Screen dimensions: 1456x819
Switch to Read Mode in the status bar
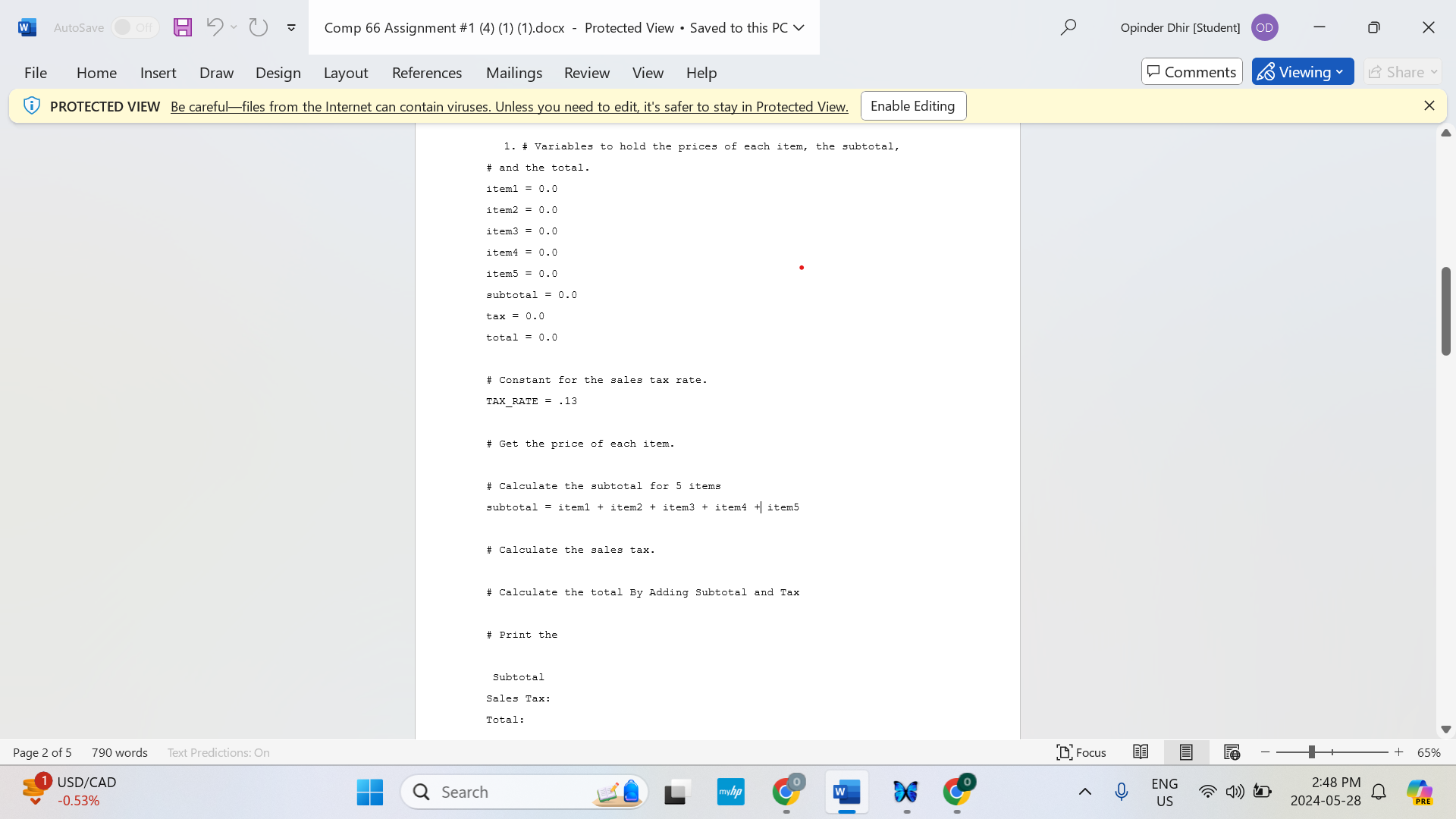1141,752
